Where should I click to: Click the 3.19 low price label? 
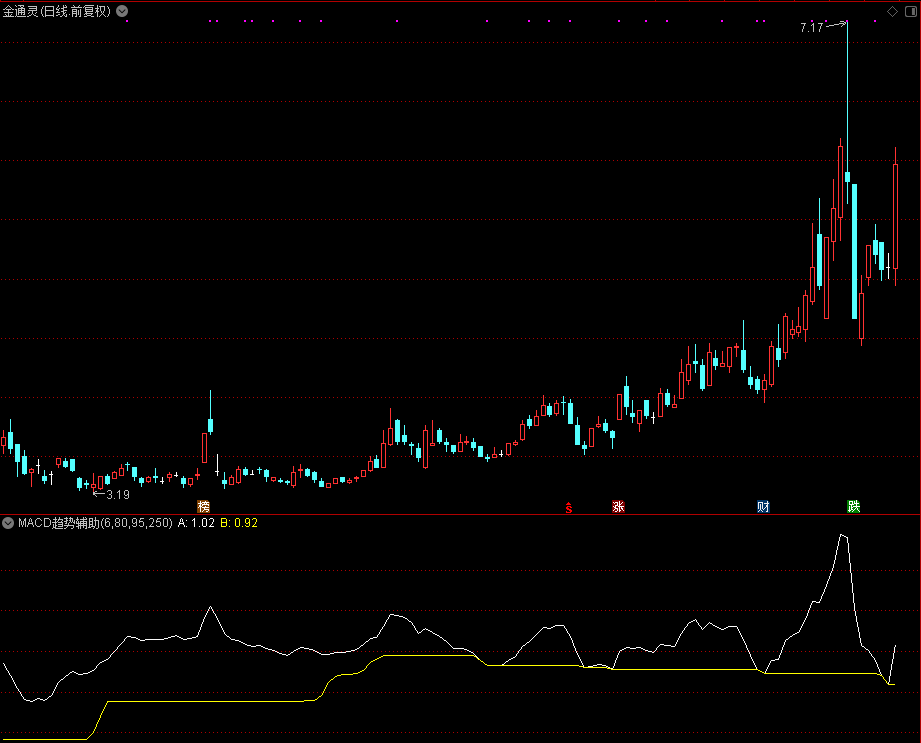click(x=117, y=494)
